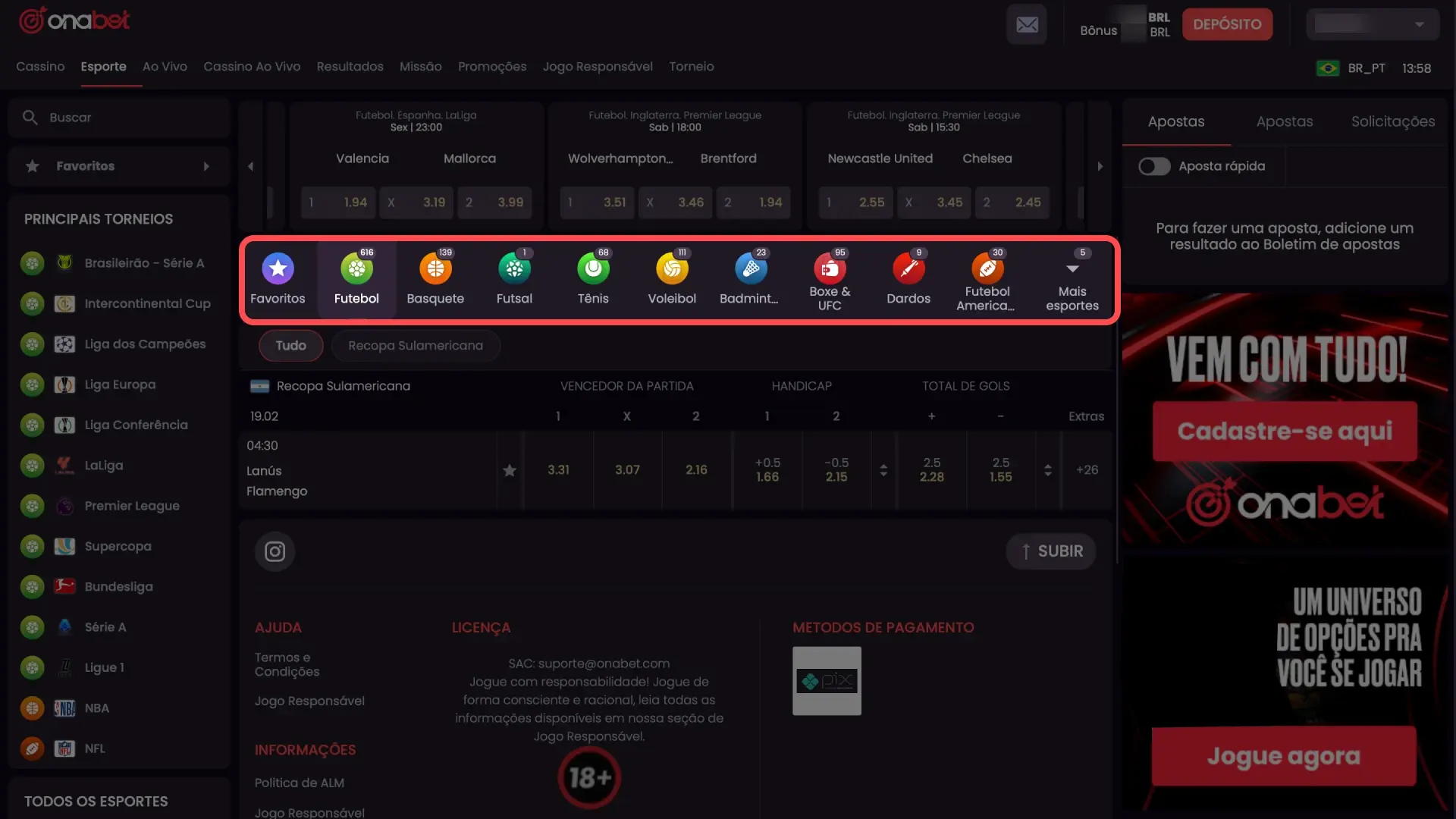Pick Lanús win odds 3.31
Screen dimensions: 1456x819
tap(559, 470)
